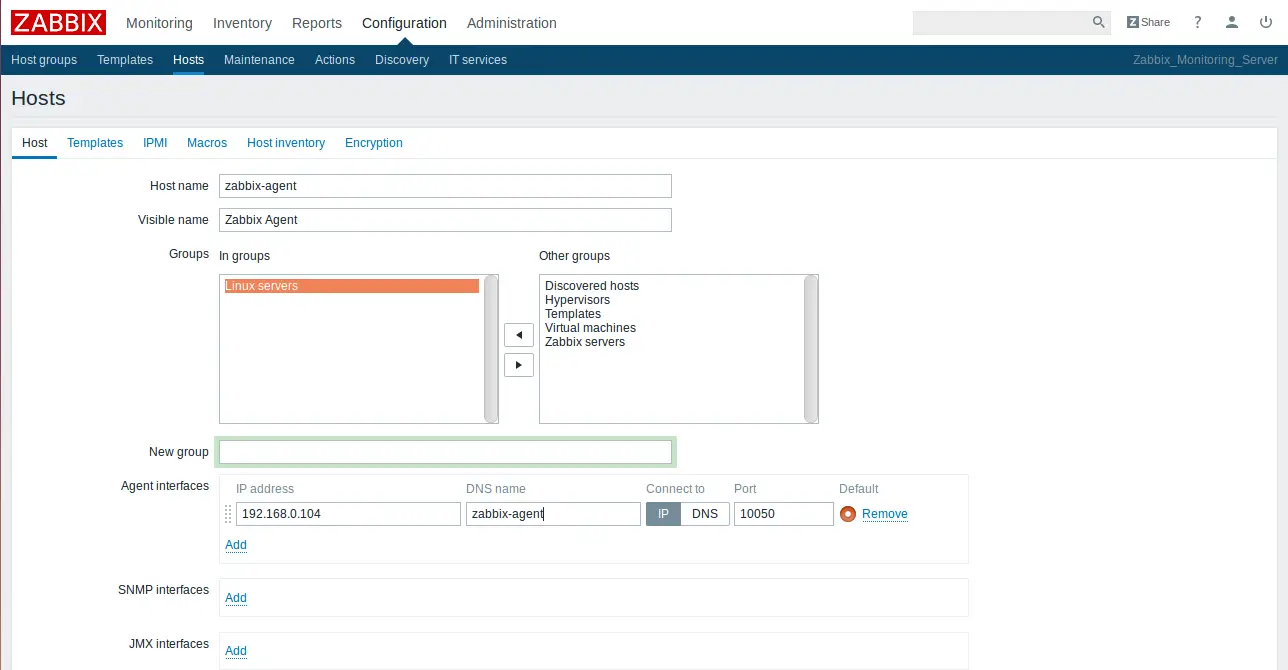Open the Configuration menu
The width and height of the screenshot is (1288, 670).
(x=404, y=23)
